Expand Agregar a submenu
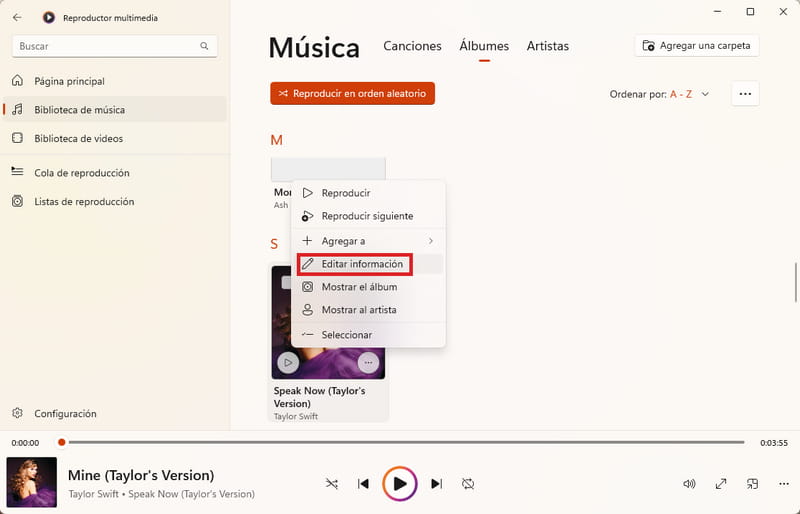Image resolution: width=800 pixels, height=514 pixels. pos(368,241)
